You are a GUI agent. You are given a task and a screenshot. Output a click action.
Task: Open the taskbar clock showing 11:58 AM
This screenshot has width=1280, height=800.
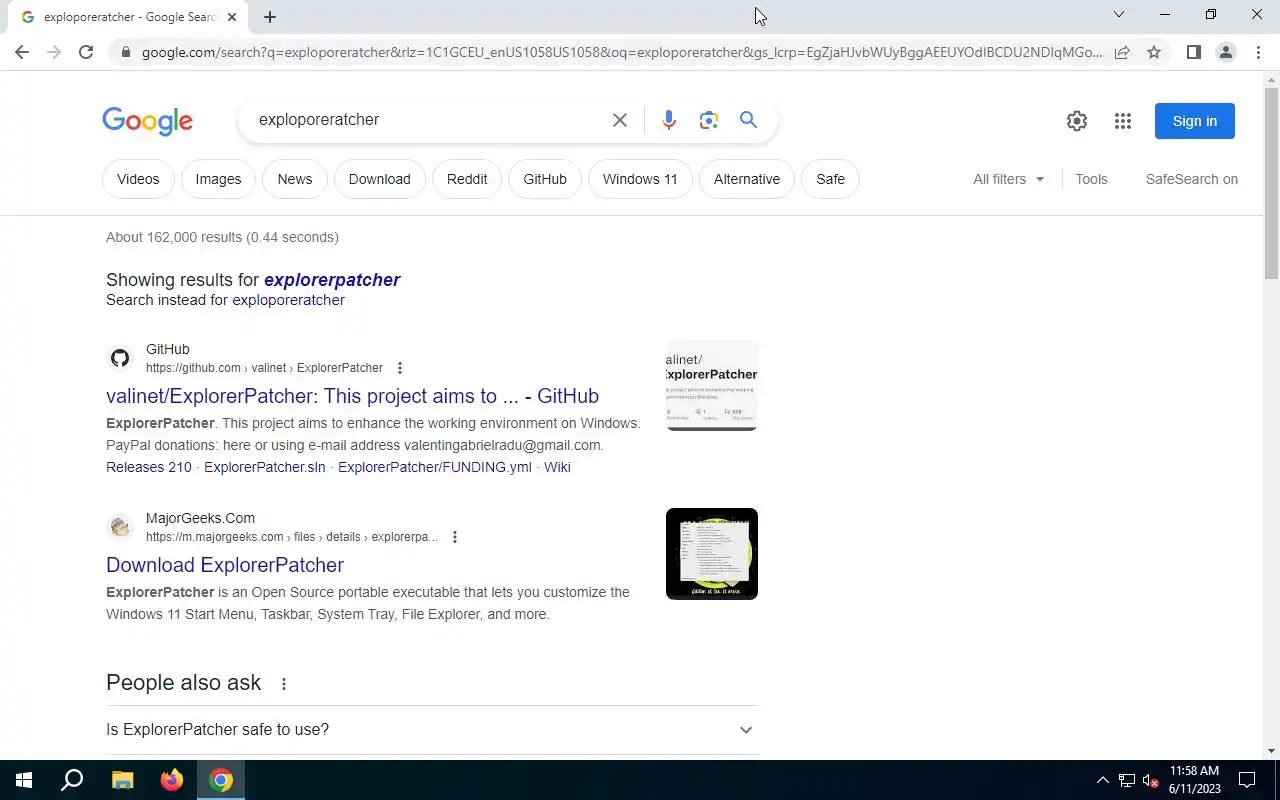coord(1195,780)
